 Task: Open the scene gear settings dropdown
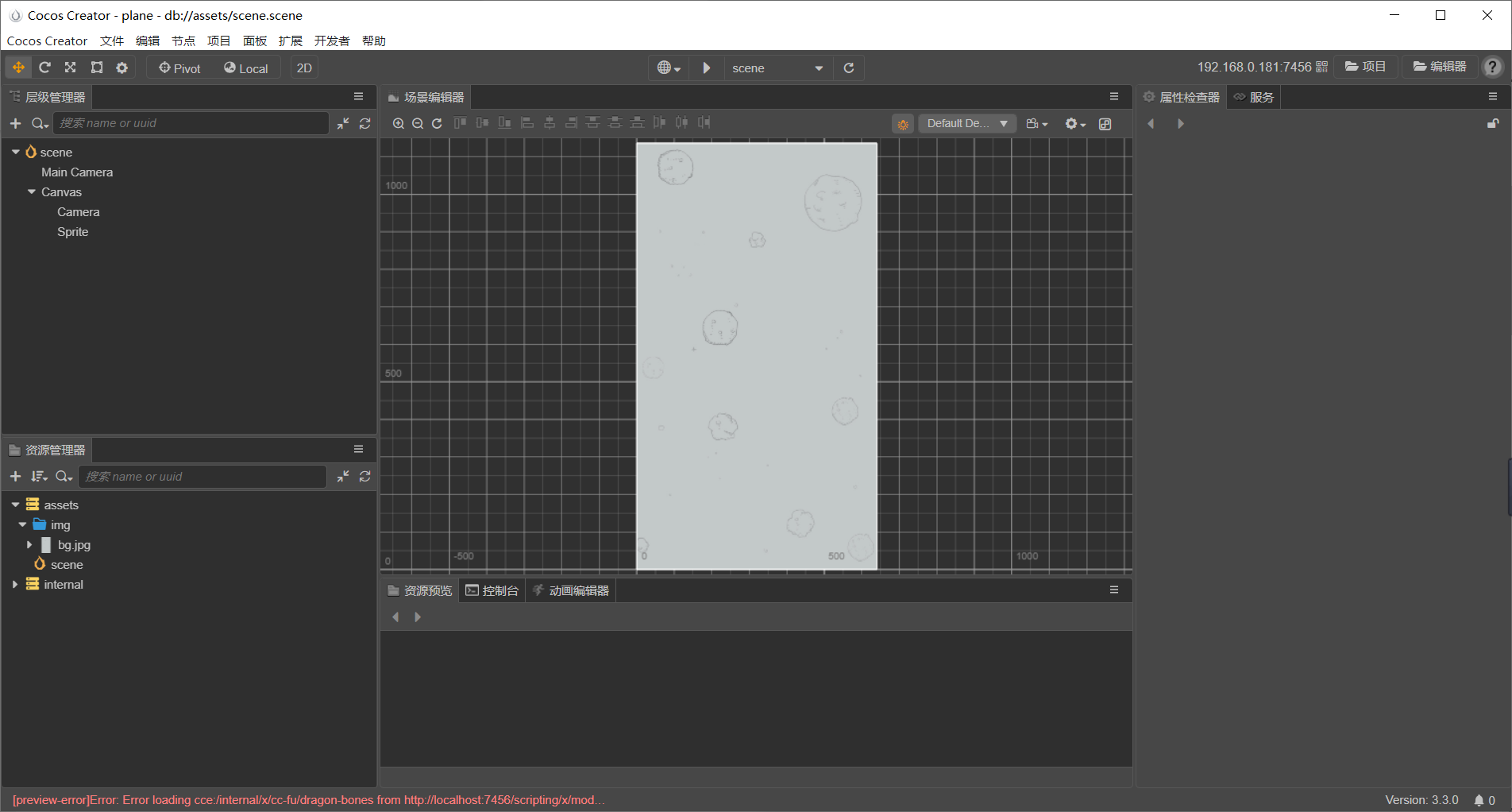(1075, 124)
